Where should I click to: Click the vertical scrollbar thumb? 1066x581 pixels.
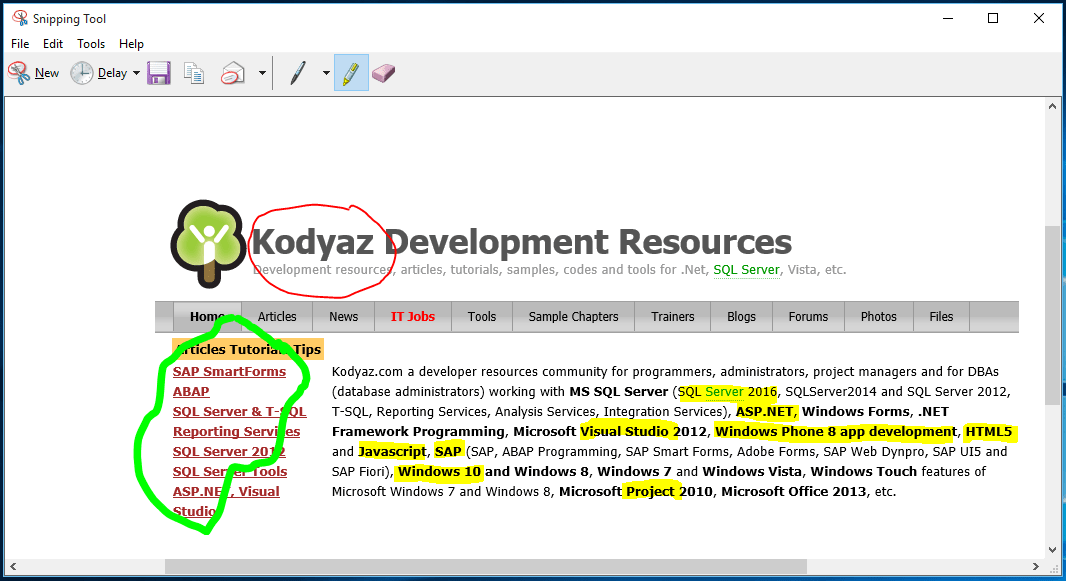click(x=1052, y=315)
